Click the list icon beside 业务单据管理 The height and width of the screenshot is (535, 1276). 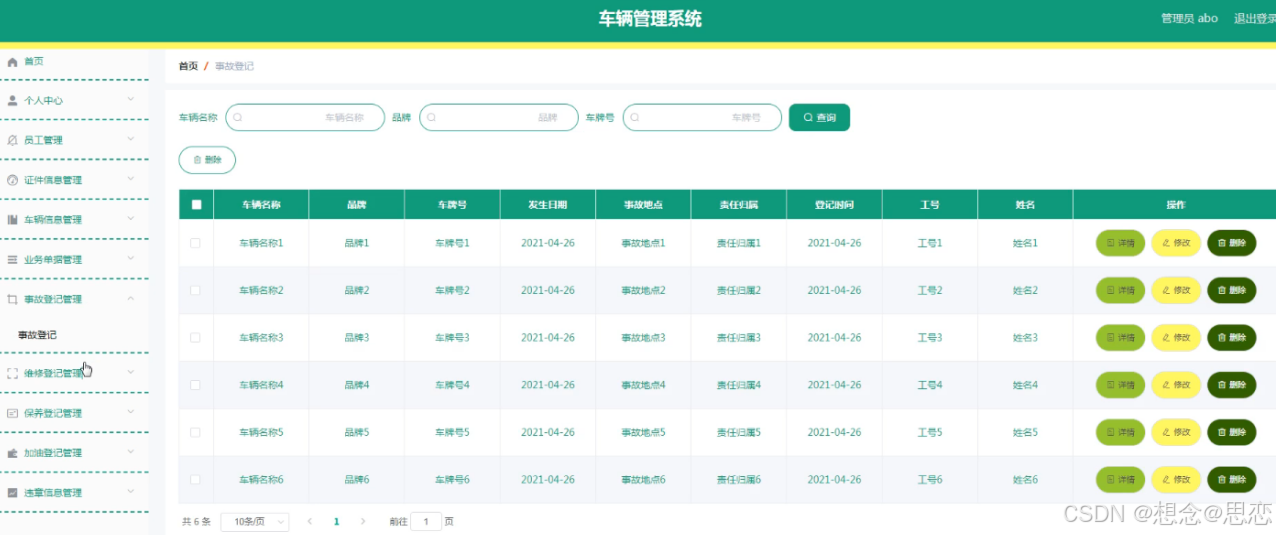point(12,260)
